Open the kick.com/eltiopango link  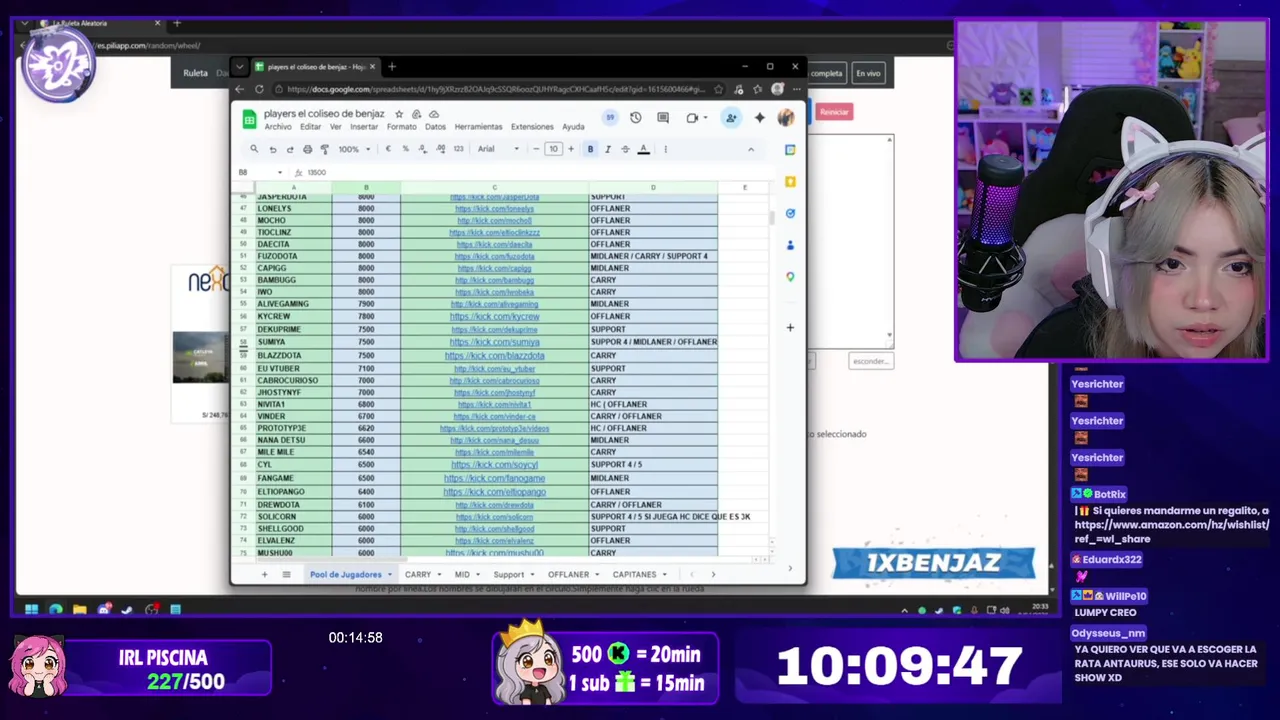pyautogui.click(x=494, y=492)
